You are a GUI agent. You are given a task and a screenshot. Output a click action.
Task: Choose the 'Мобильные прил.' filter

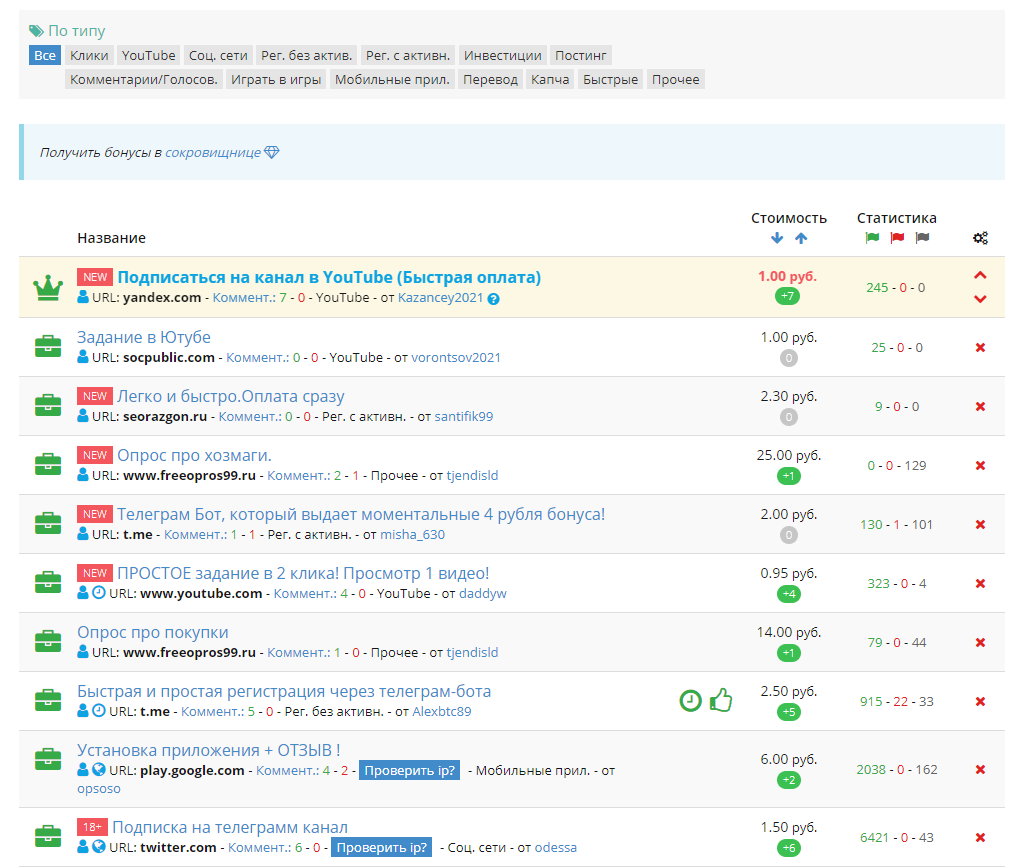[392, 80]
